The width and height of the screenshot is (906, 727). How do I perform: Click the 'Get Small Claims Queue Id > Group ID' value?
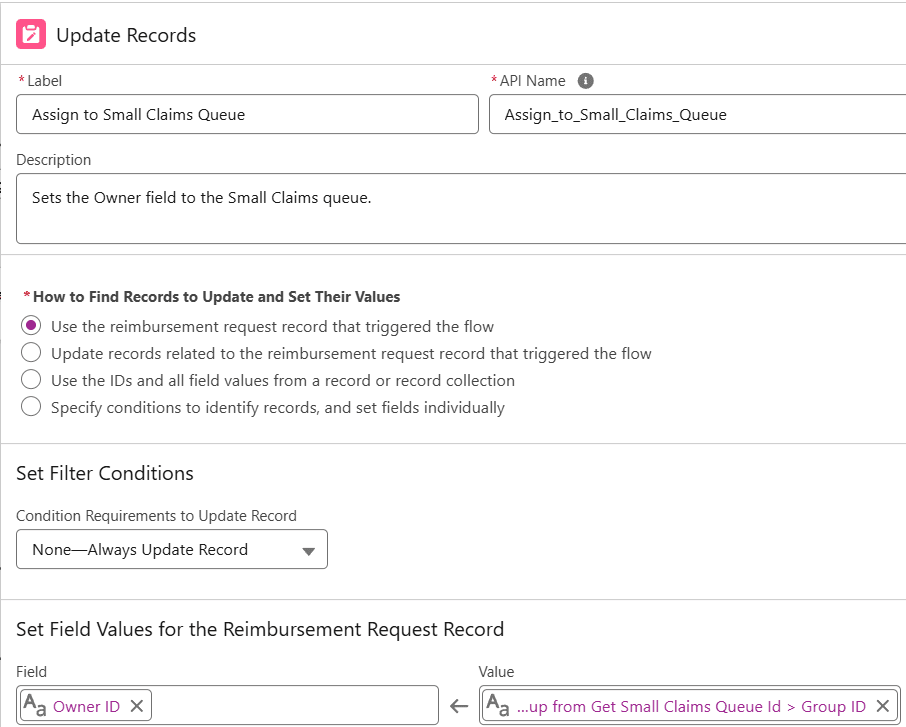click(x=691, y=706)
